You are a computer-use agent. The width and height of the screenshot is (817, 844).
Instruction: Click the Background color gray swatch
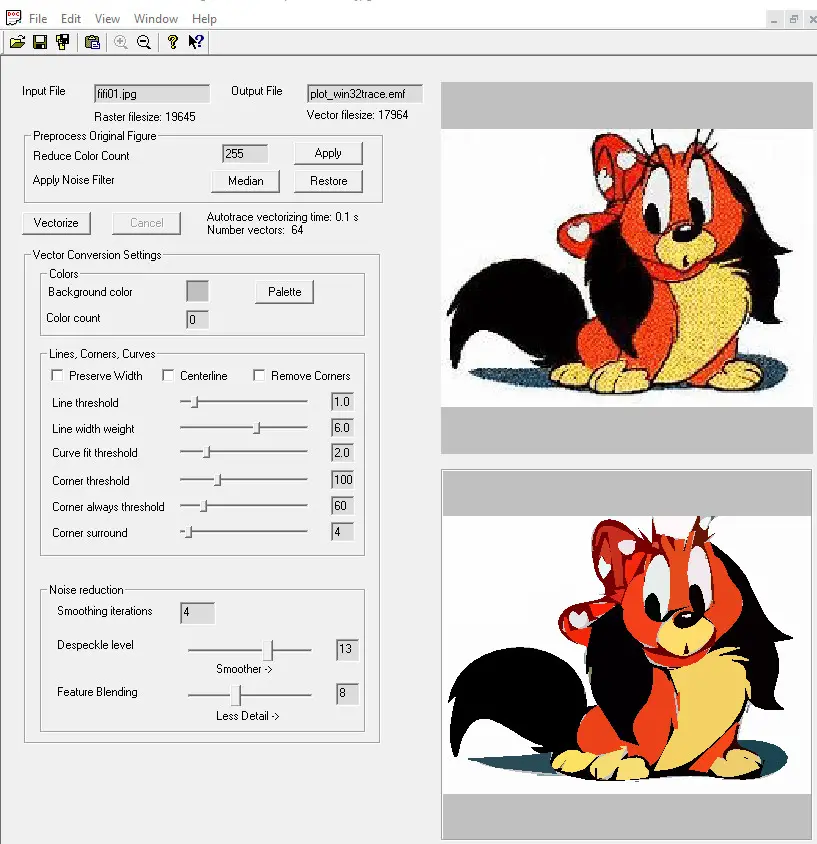point(197,291)
